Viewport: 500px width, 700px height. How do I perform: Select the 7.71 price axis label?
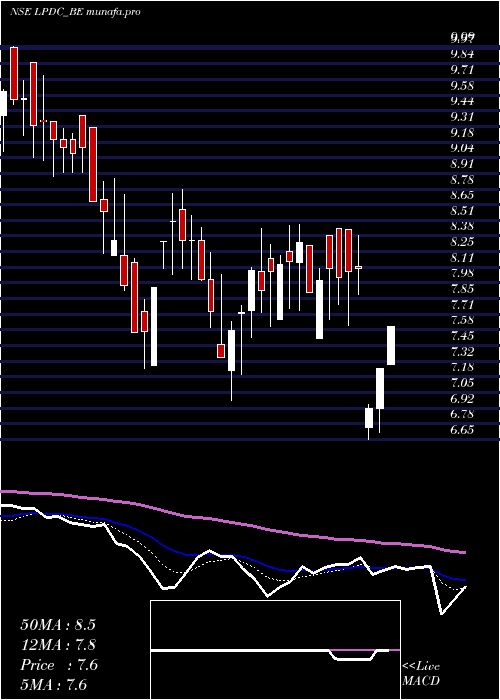coord(462,304)
